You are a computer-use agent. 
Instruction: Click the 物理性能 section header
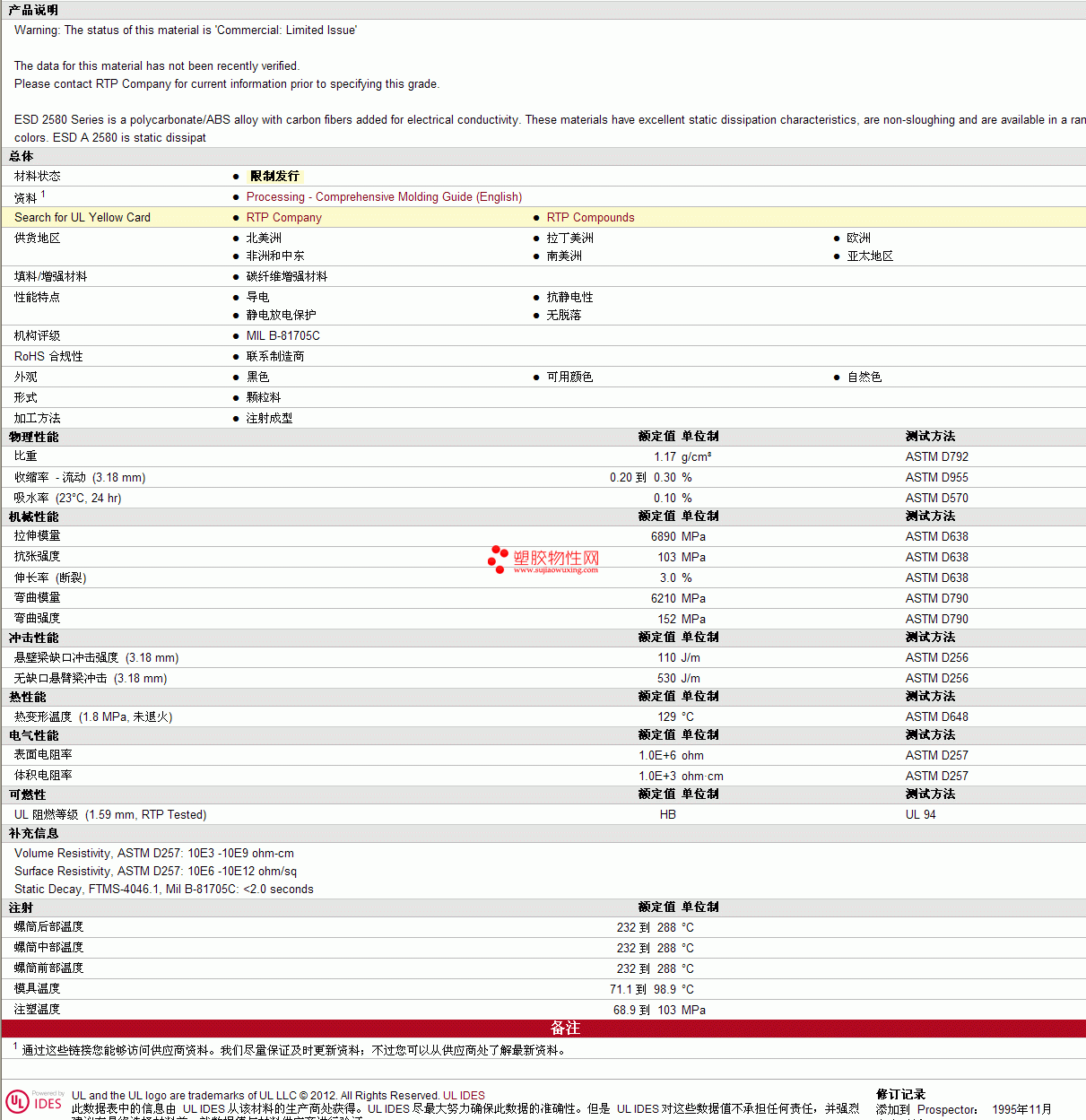(x=34, y=438)
